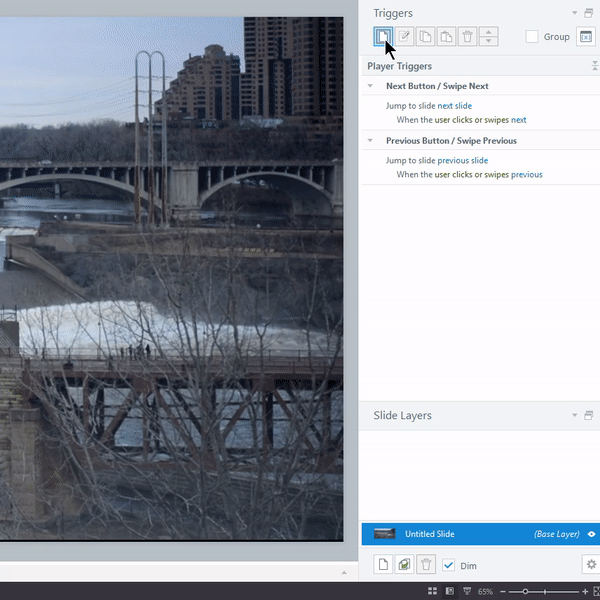600x600 pixels.
Task: Undock the Triggers panel
Action: 589,13
